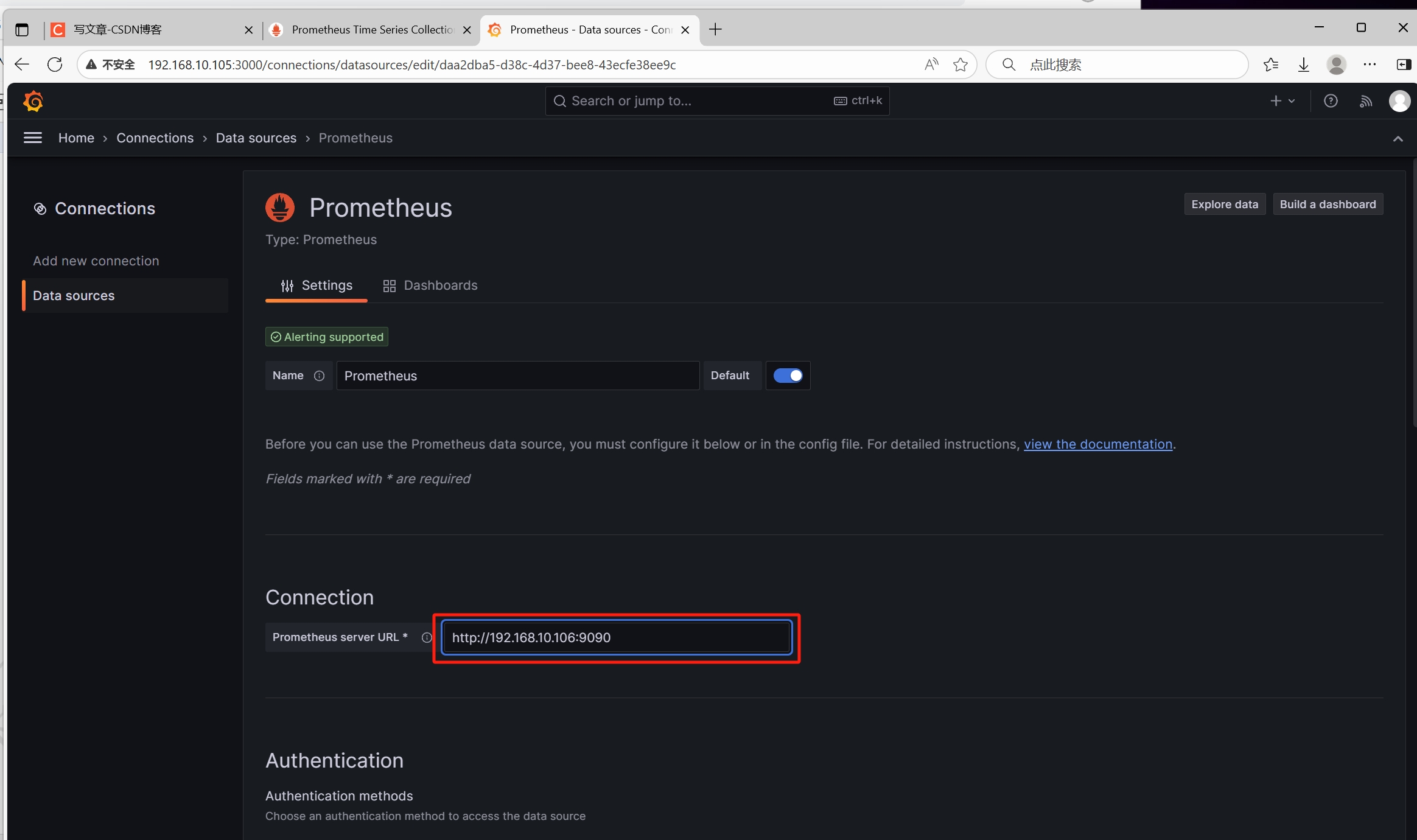Click the Explore data button

1225,205
